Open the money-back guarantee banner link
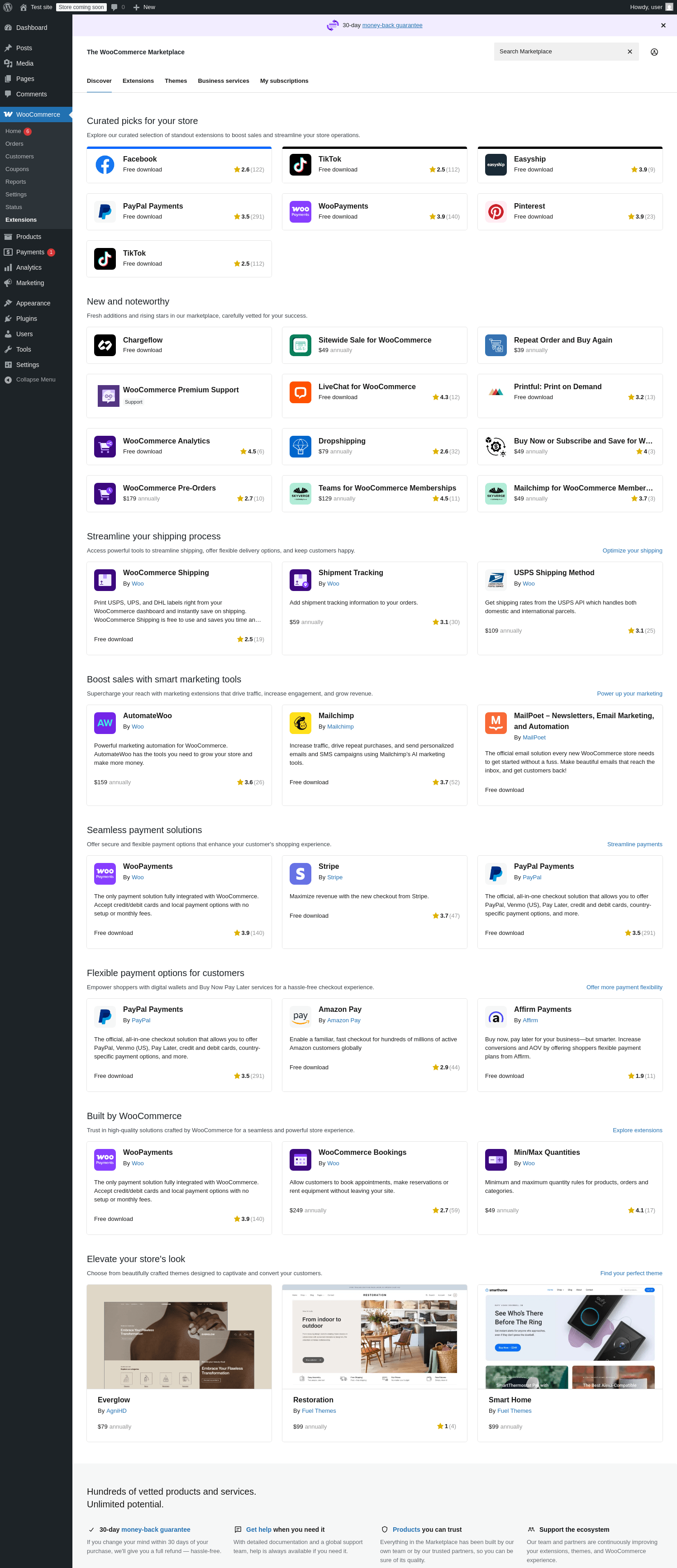This screenshot has height=1568, width=677. point(392,25)
